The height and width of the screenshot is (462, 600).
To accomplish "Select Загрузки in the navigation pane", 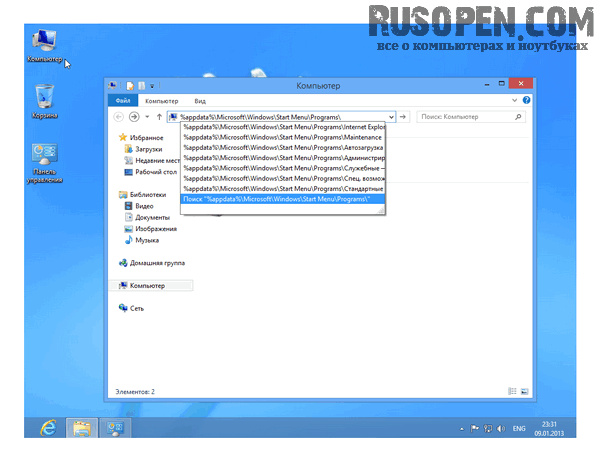I will [149, 148].
